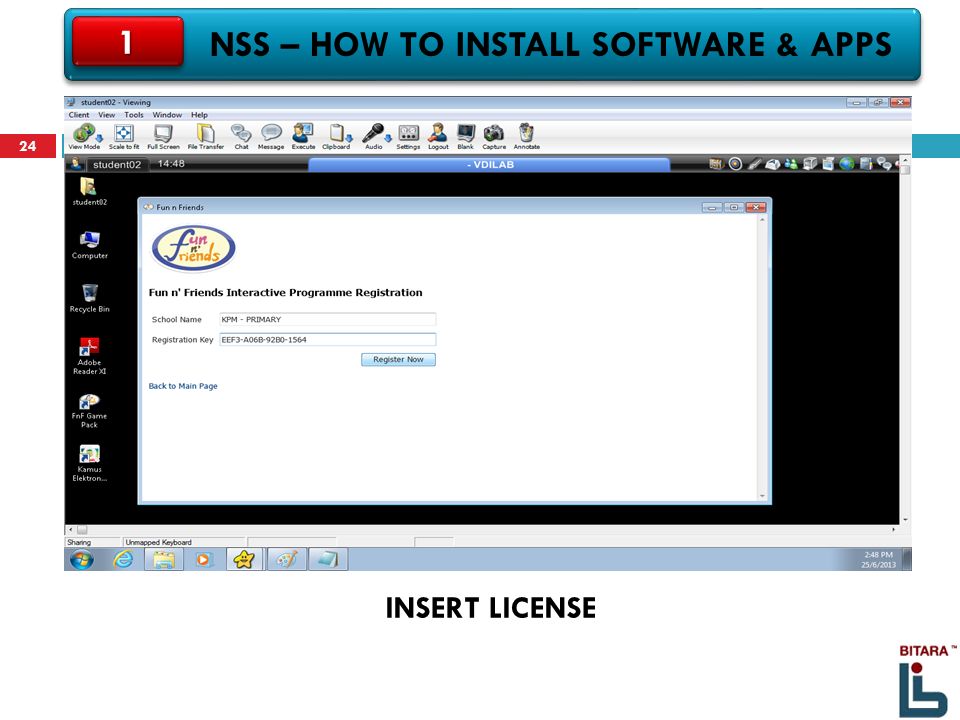Viewport: 960px width, 720px height.
Task: Click the target circle icon in student toolbar
Action: [735, 163]
